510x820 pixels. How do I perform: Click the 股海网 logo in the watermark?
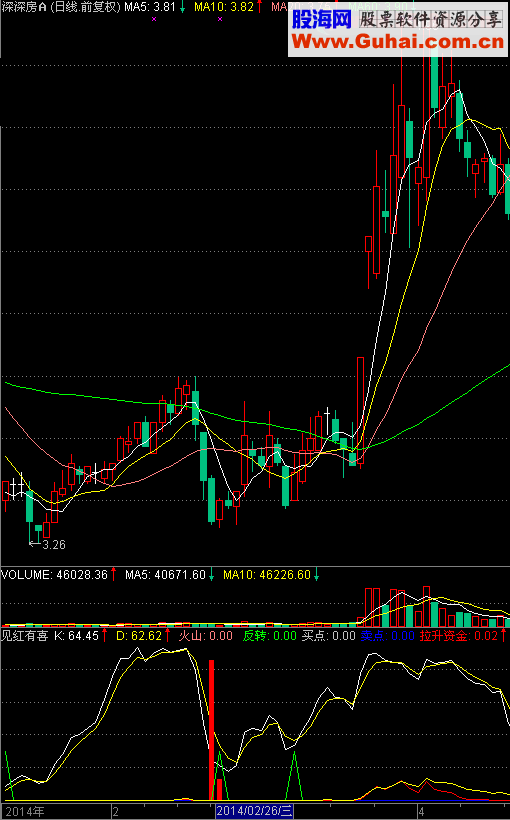click(322, 19)
